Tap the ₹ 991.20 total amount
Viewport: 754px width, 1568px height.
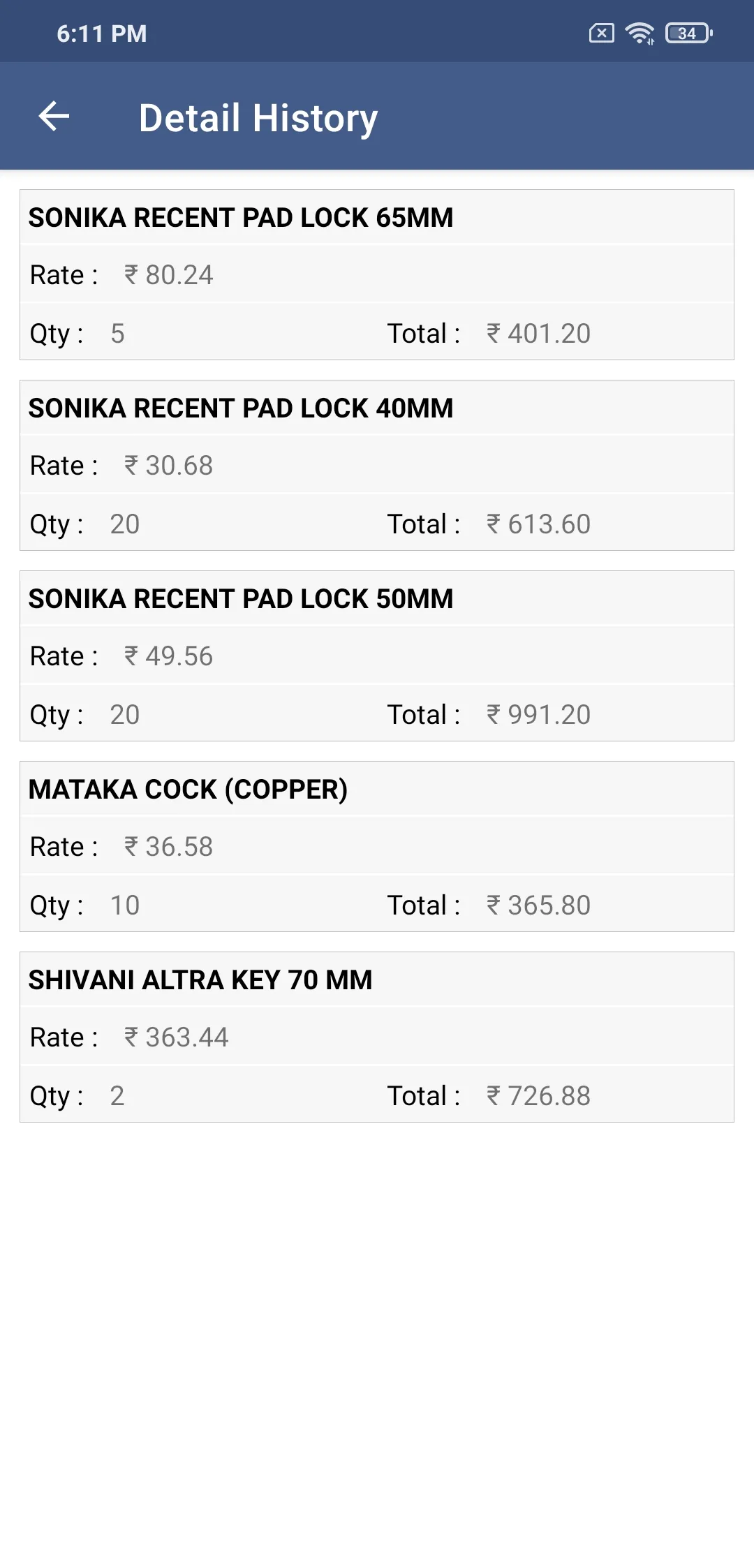pyautogui.click(x=538, y=715)
